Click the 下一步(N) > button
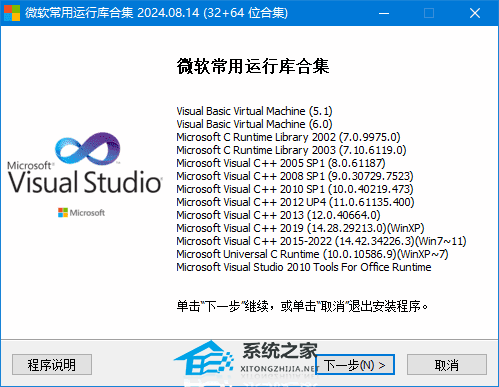This screenshot has width=499, height=387. (x=355, y=365)
